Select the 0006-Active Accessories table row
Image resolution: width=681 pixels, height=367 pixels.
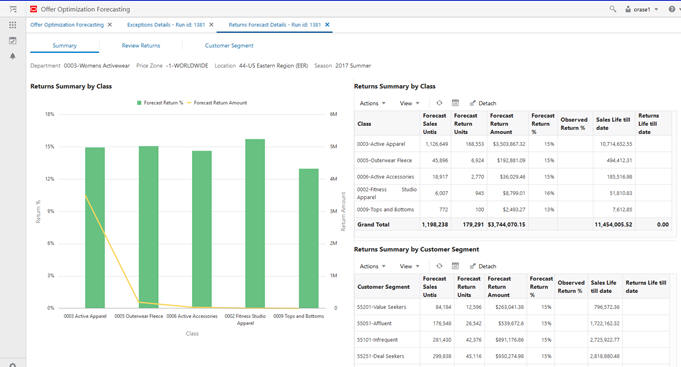tap(513, 177)
